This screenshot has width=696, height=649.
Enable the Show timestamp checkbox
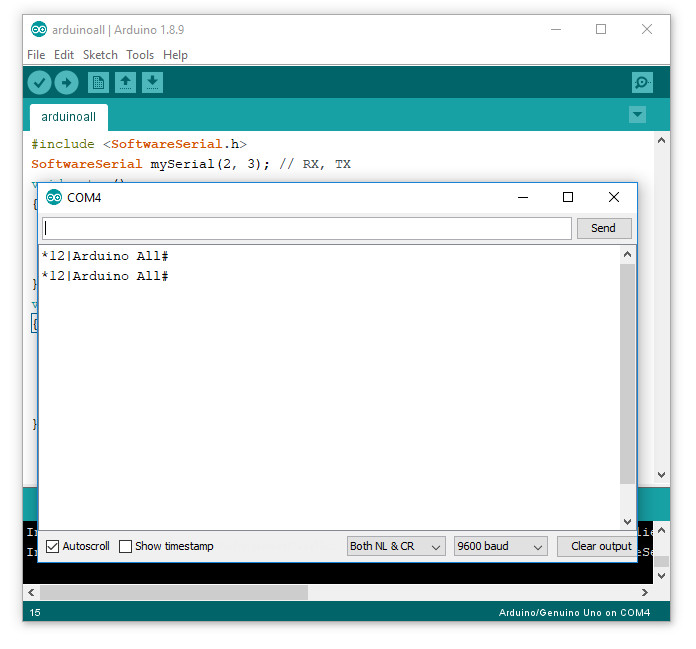point(126,546)
